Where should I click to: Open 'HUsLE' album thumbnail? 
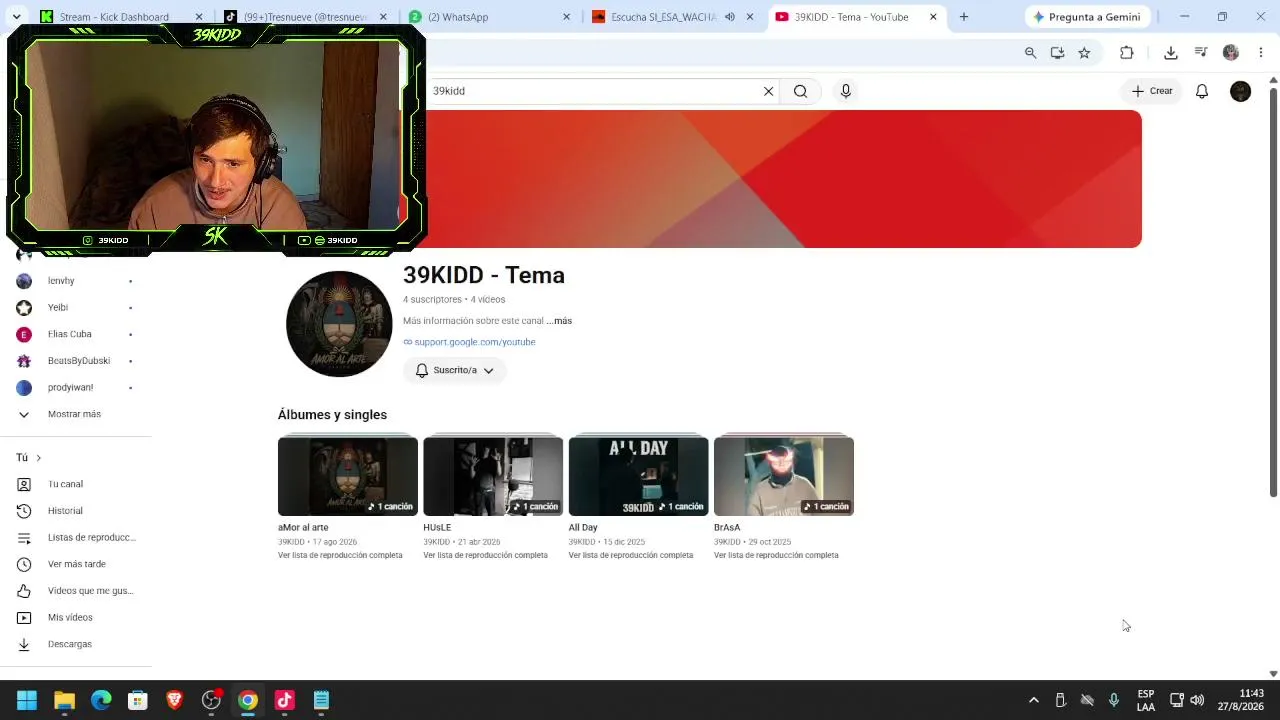(x=493, y=476)
